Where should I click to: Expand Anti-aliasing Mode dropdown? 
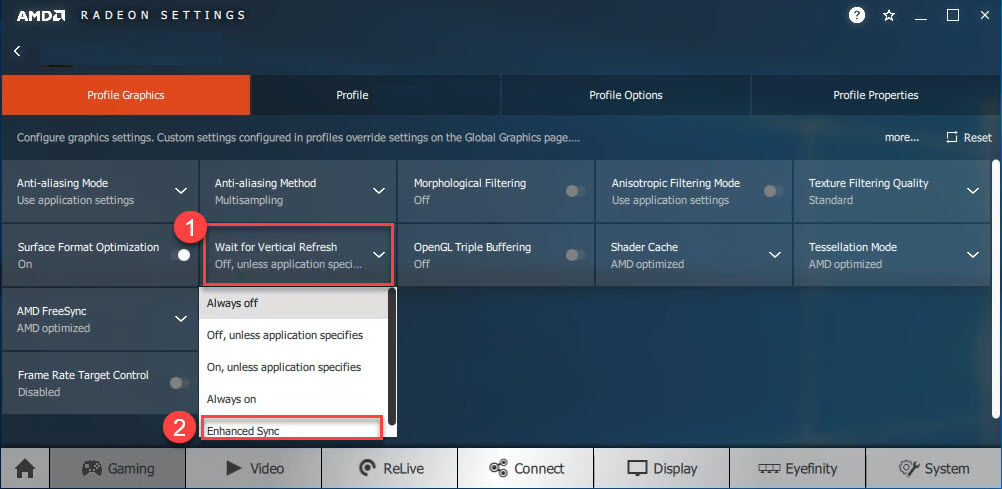181,191
